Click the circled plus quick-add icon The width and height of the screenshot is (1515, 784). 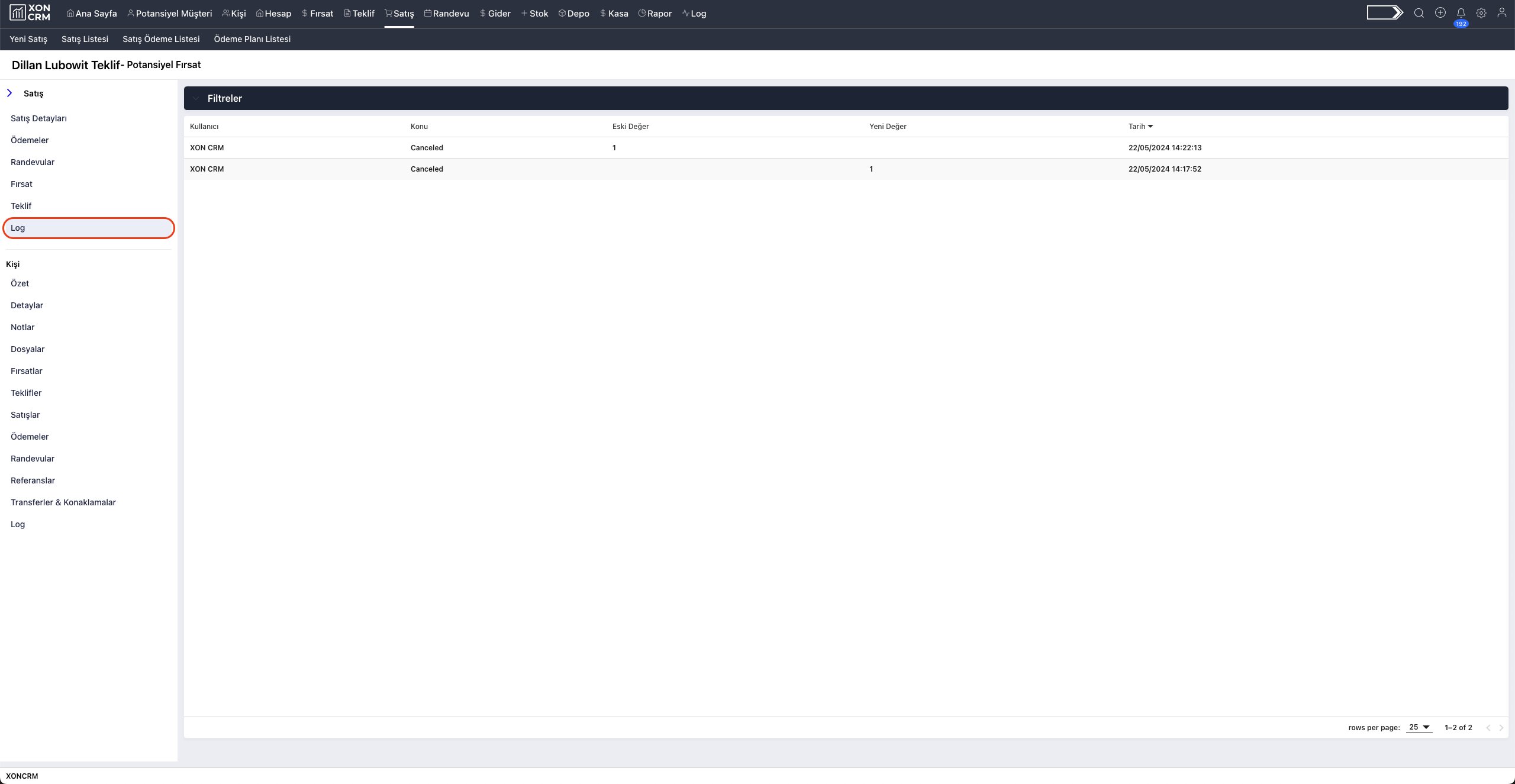click(1440, 13)
